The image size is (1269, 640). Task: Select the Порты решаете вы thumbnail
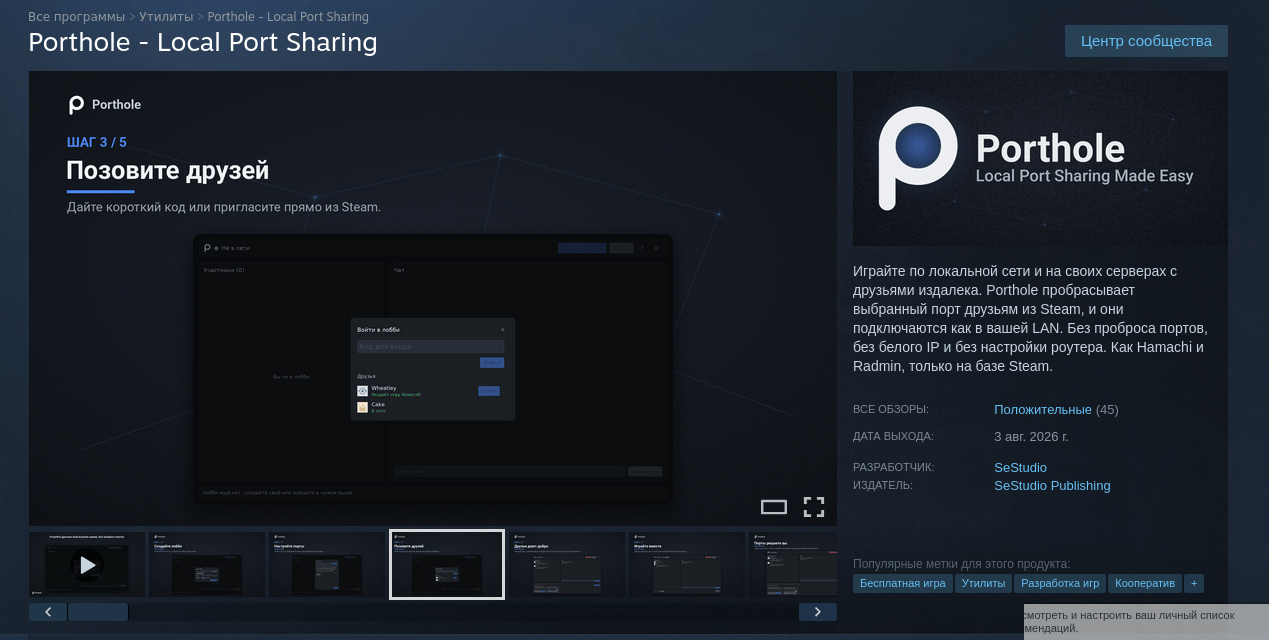click(793, 565)
